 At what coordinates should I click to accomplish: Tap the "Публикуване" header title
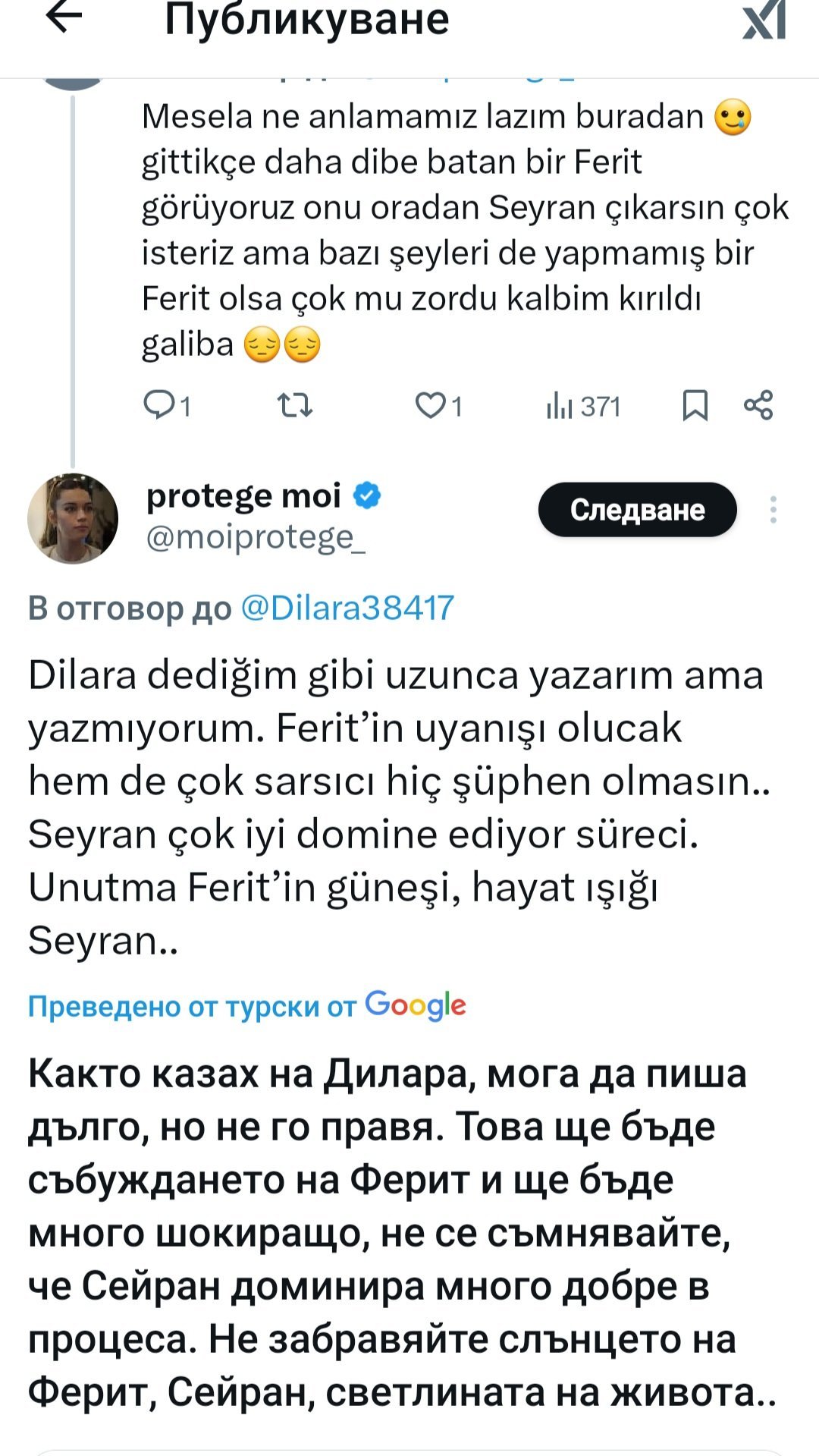pos(306,20)
